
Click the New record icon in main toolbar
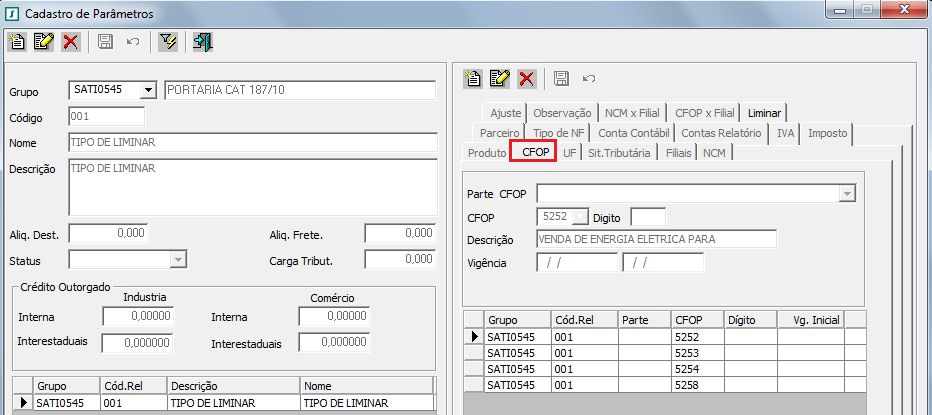[18, 42]
